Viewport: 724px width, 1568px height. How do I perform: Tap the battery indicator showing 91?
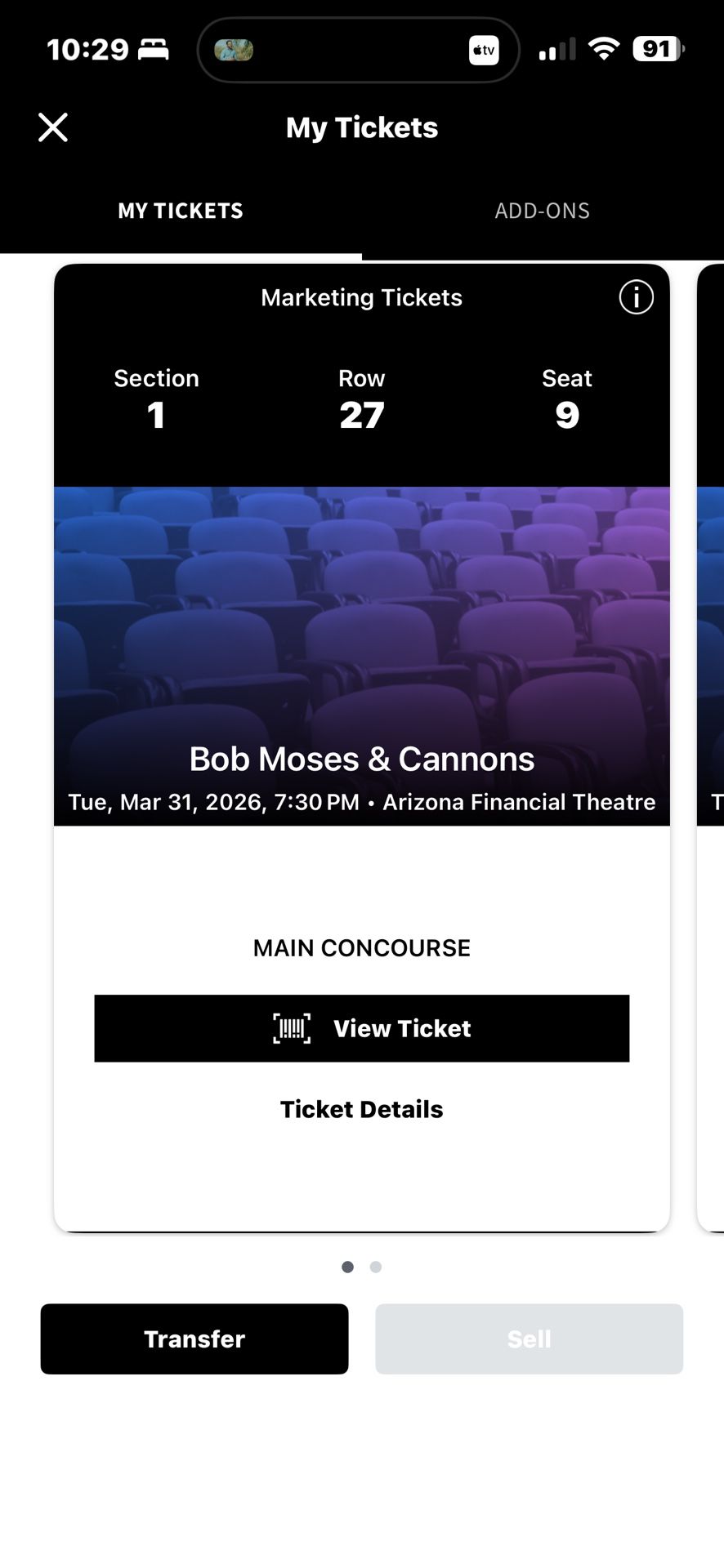click(656, 48)
